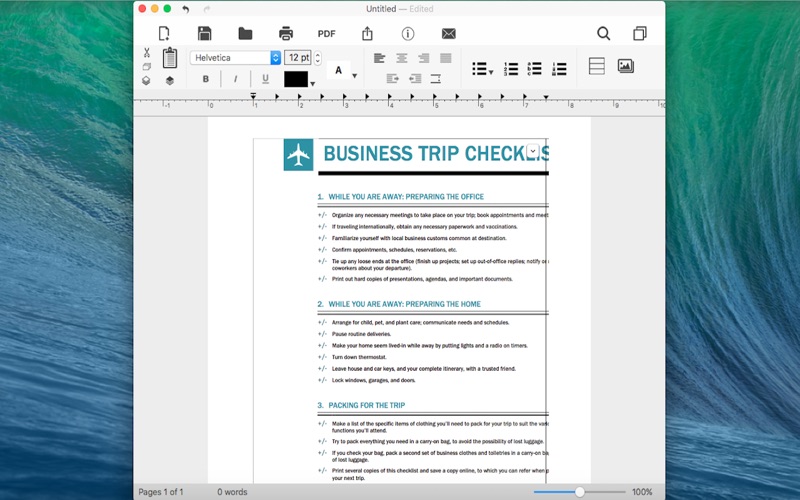This screenshot has width=800, height=500.
Task: Click the 12 pt font size field
Action: point(297,58)
